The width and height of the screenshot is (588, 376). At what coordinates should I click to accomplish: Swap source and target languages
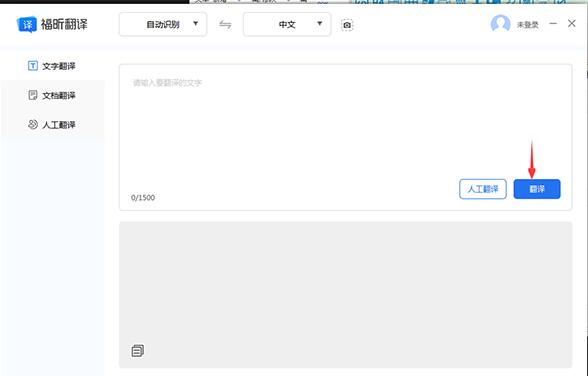(x=225, y=25)
